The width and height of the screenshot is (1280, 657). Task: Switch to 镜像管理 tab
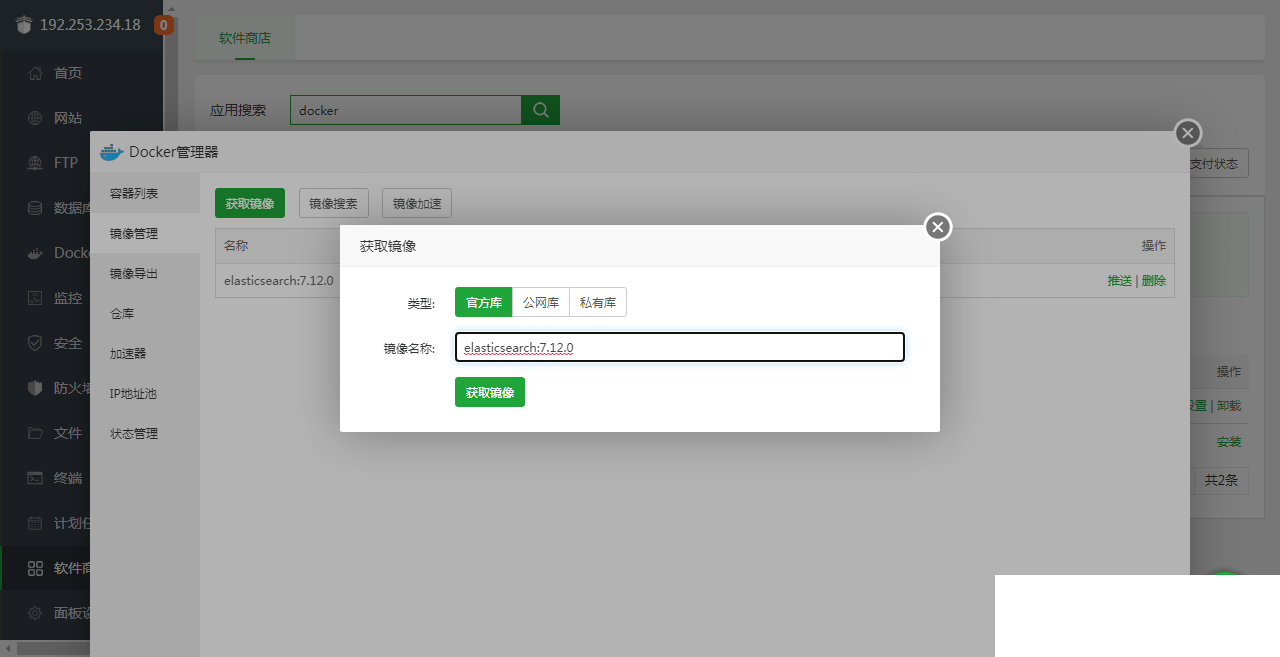point(145,233)
